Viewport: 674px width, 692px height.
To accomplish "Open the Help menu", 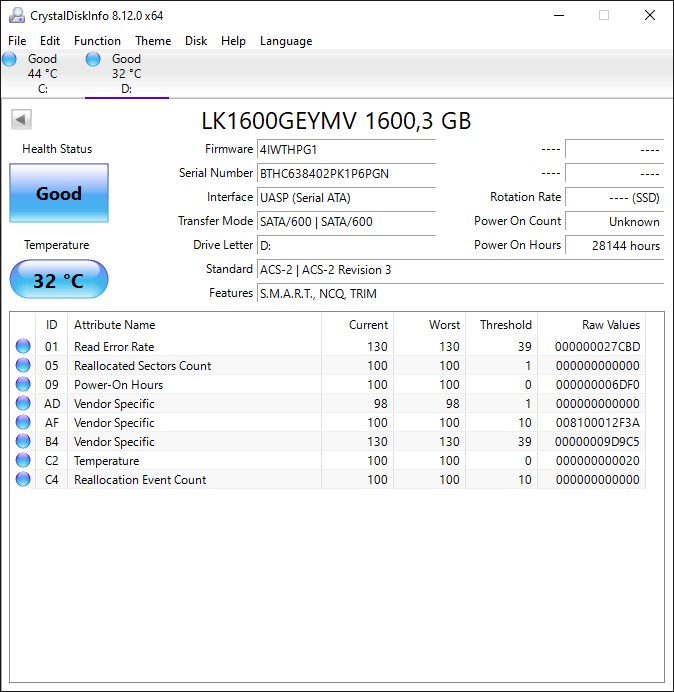I will click(x=233, y=41).
